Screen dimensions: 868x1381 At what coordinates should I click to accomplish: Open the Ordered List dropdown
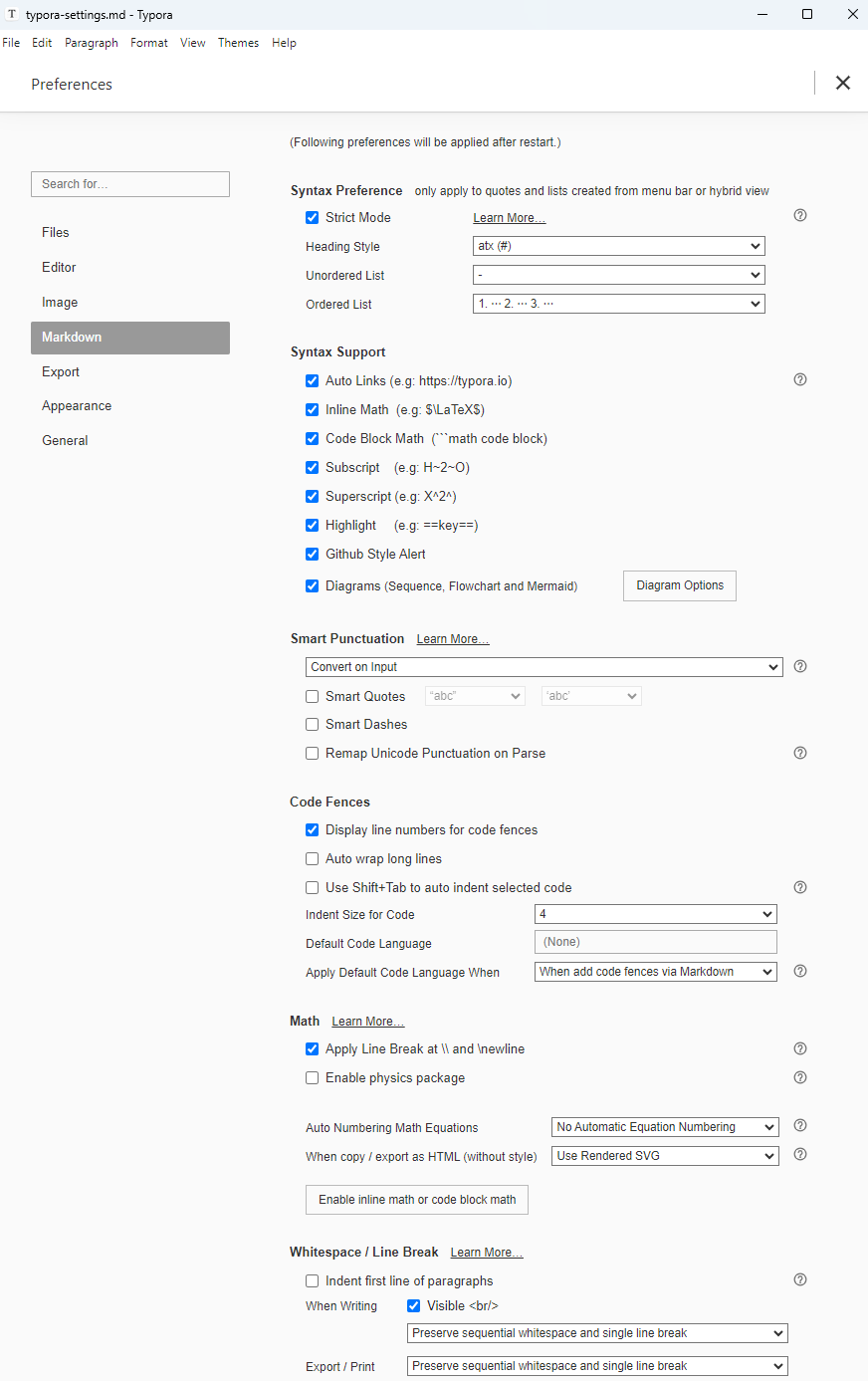click(618, 304)
